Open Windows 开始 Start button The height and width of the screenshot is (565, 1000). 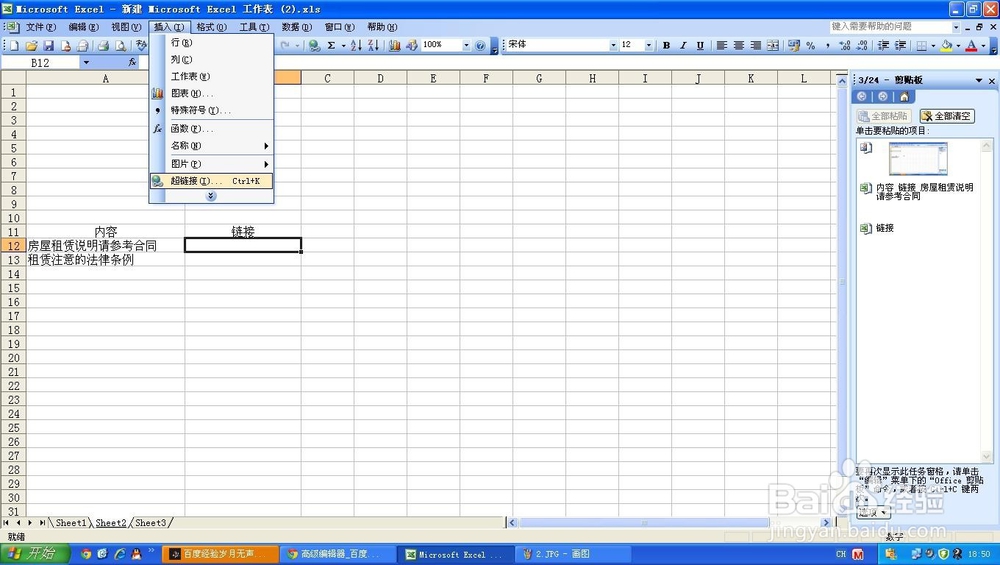pos(34,554)
